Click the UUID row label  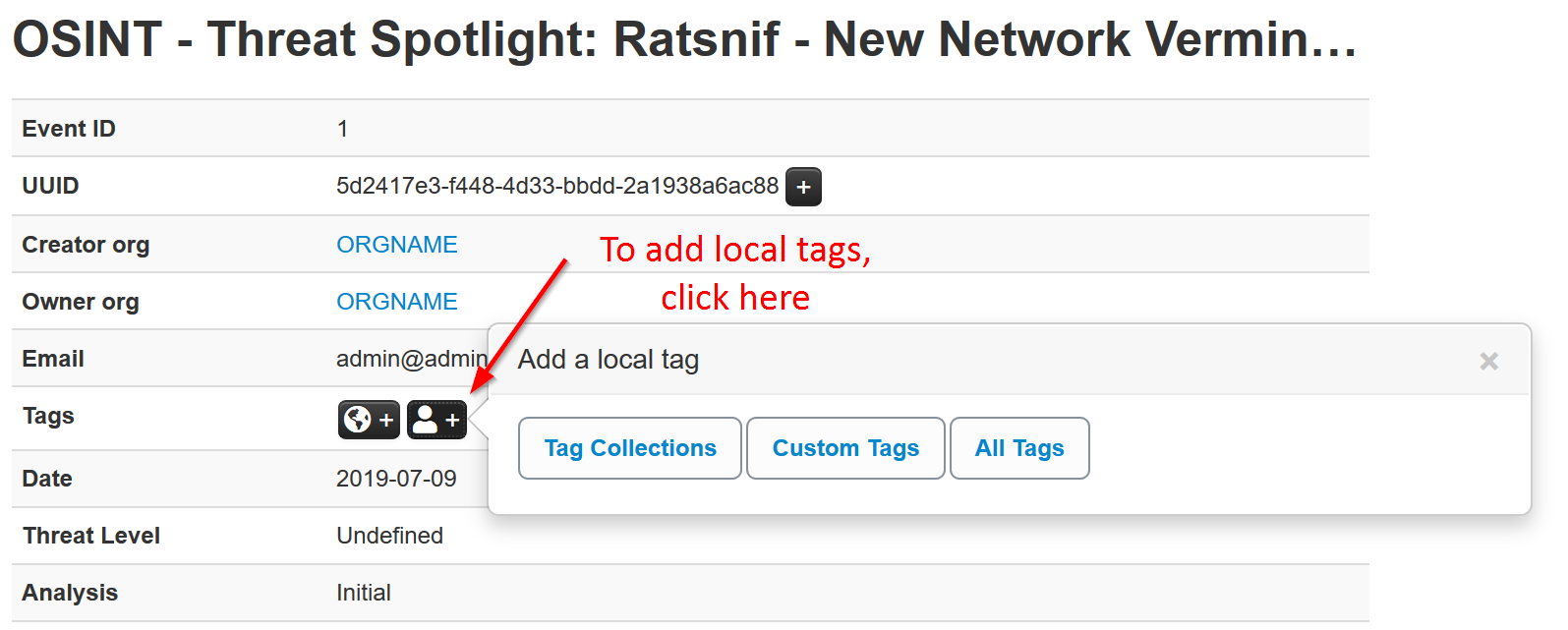(x=50, y=186)
